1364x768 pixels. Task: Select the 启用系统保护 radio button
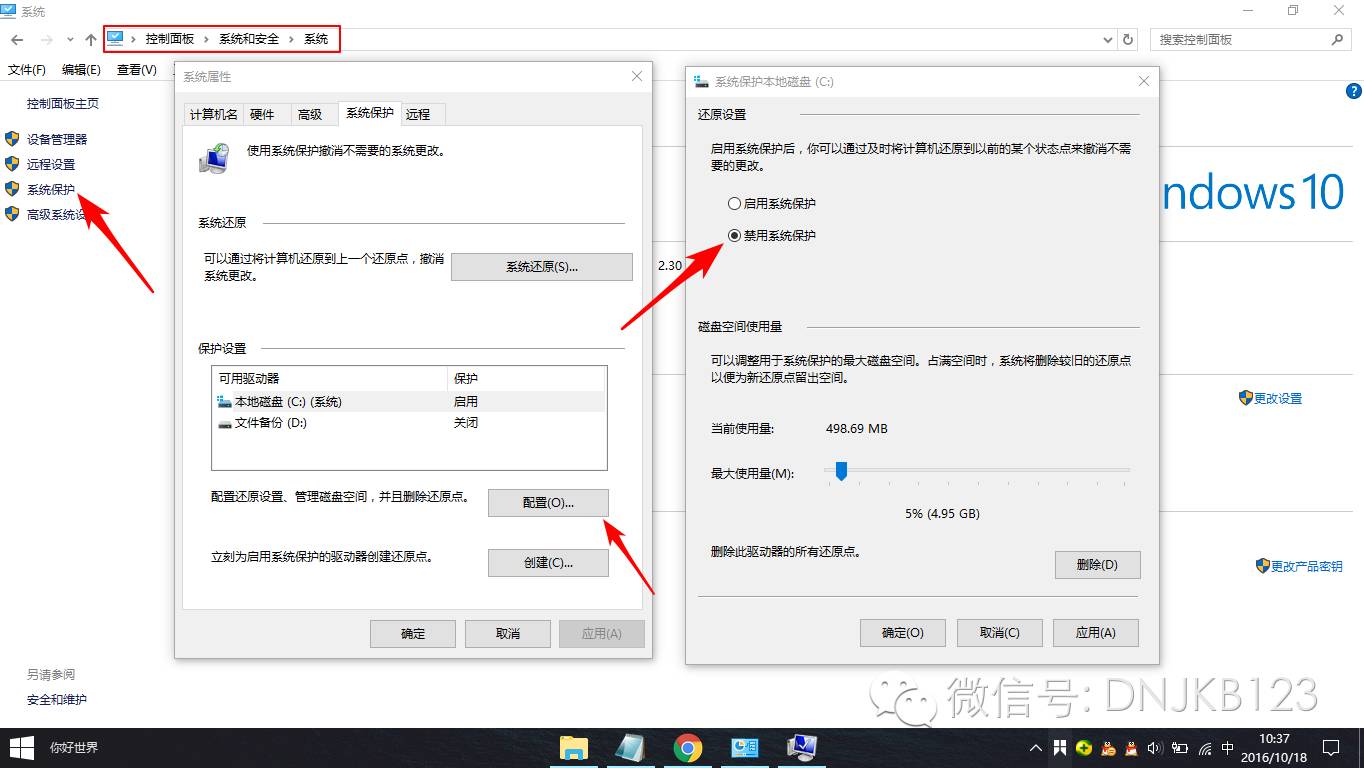(735, 203)
